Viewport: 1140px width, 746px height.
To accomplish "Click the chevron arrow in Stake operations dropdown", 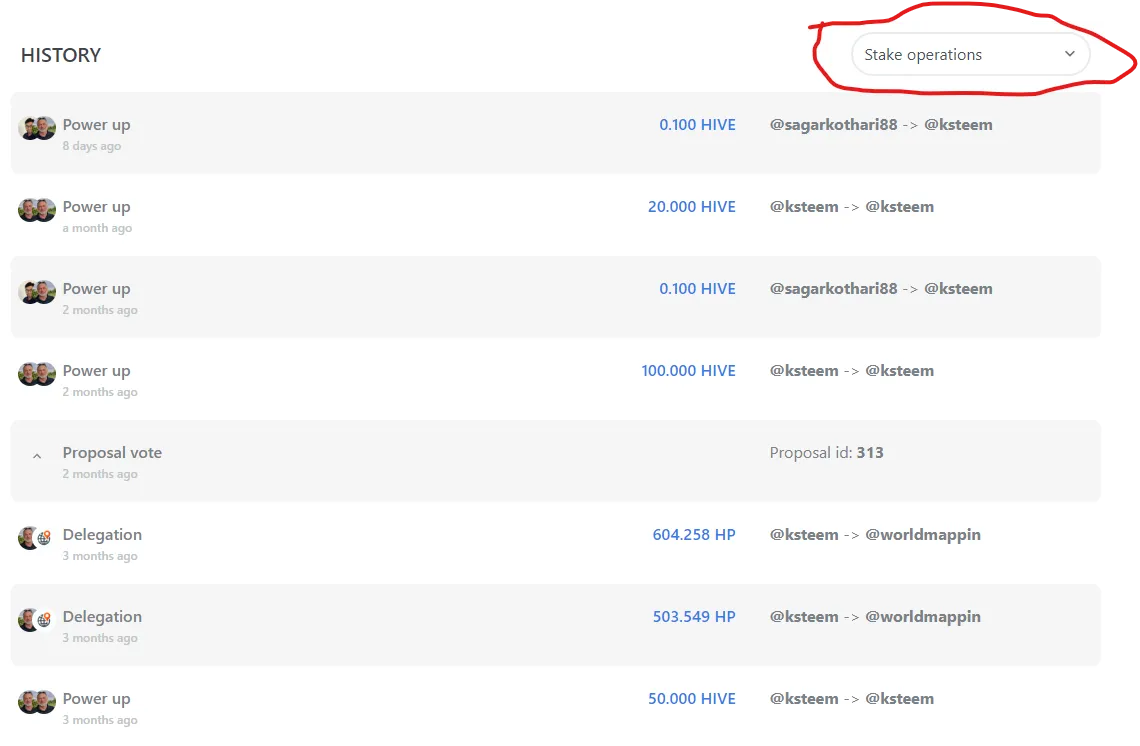I will tap(1069, 54).
